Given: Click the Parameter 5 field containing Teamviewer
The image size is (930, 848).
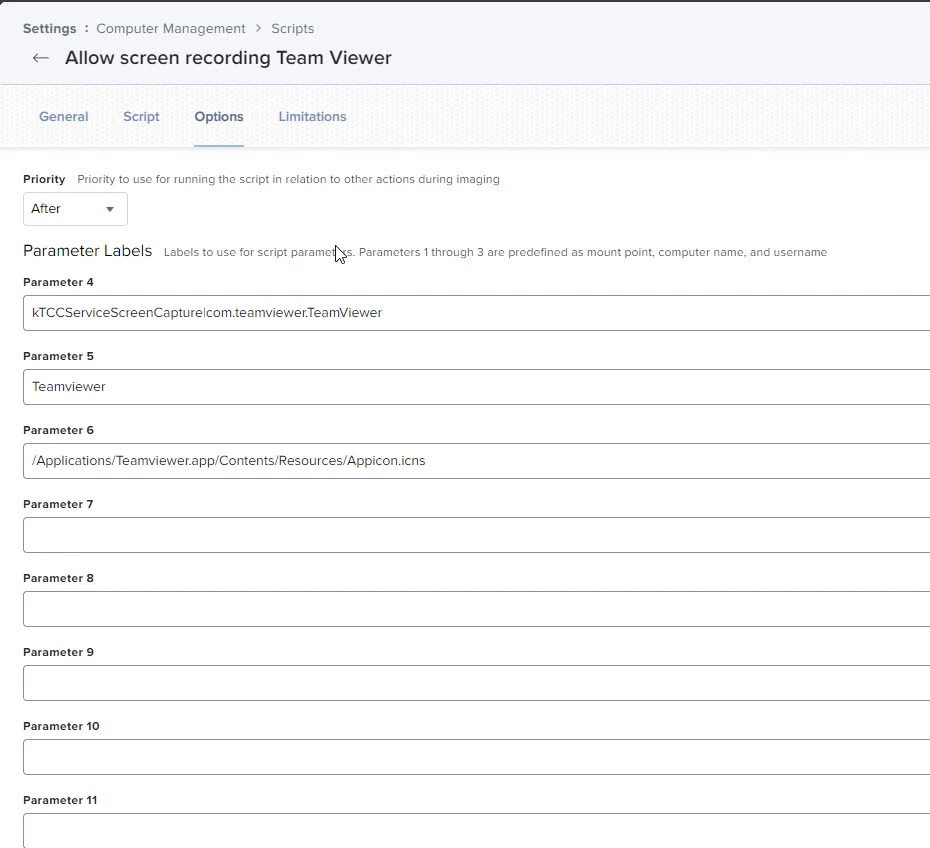Looking at the screenshot, I should coord(476,387).
